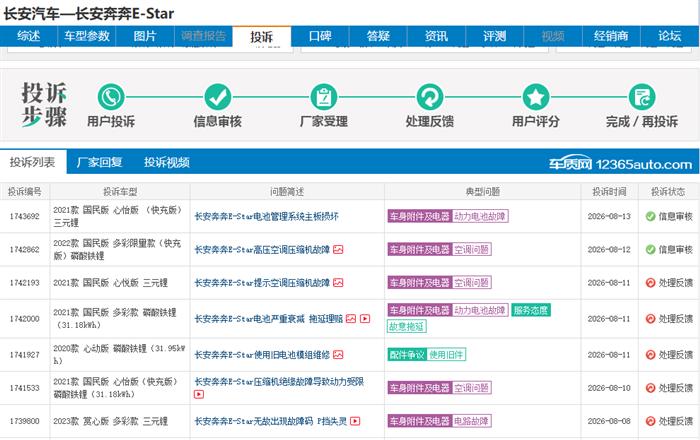Click 动力电池故障 tag in row 1743692
Viewport: 700px width, 440px height.
coord(480,216)
